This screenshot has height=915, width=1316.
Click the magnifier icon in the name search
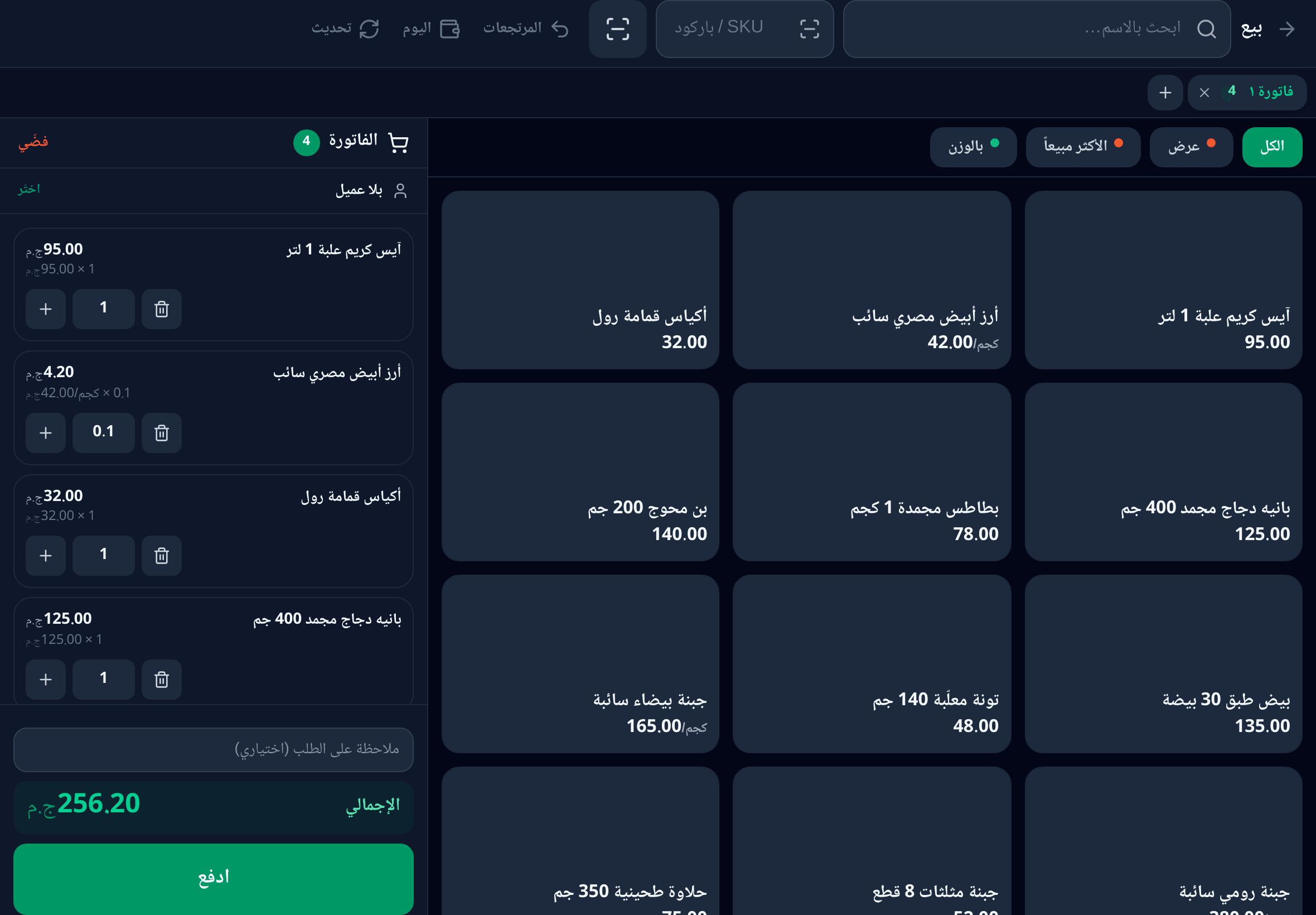1206,28
